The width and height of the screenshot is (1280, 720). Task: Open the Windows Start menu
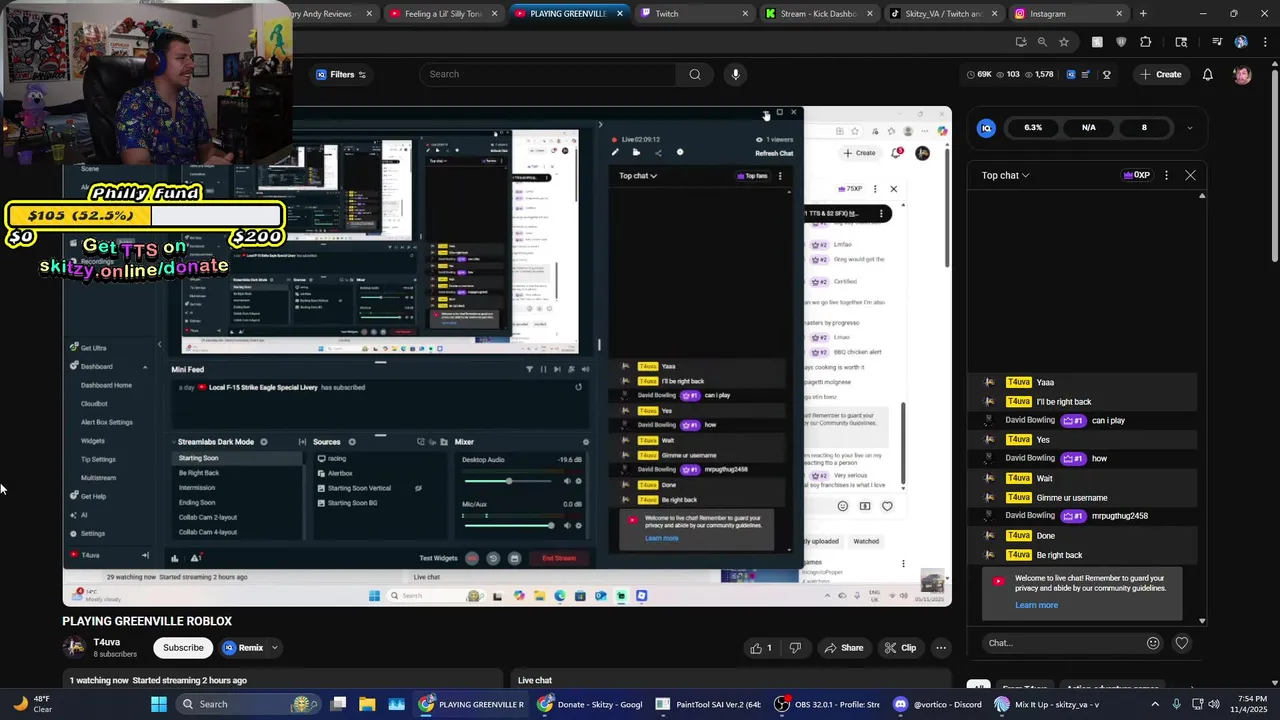159,704
